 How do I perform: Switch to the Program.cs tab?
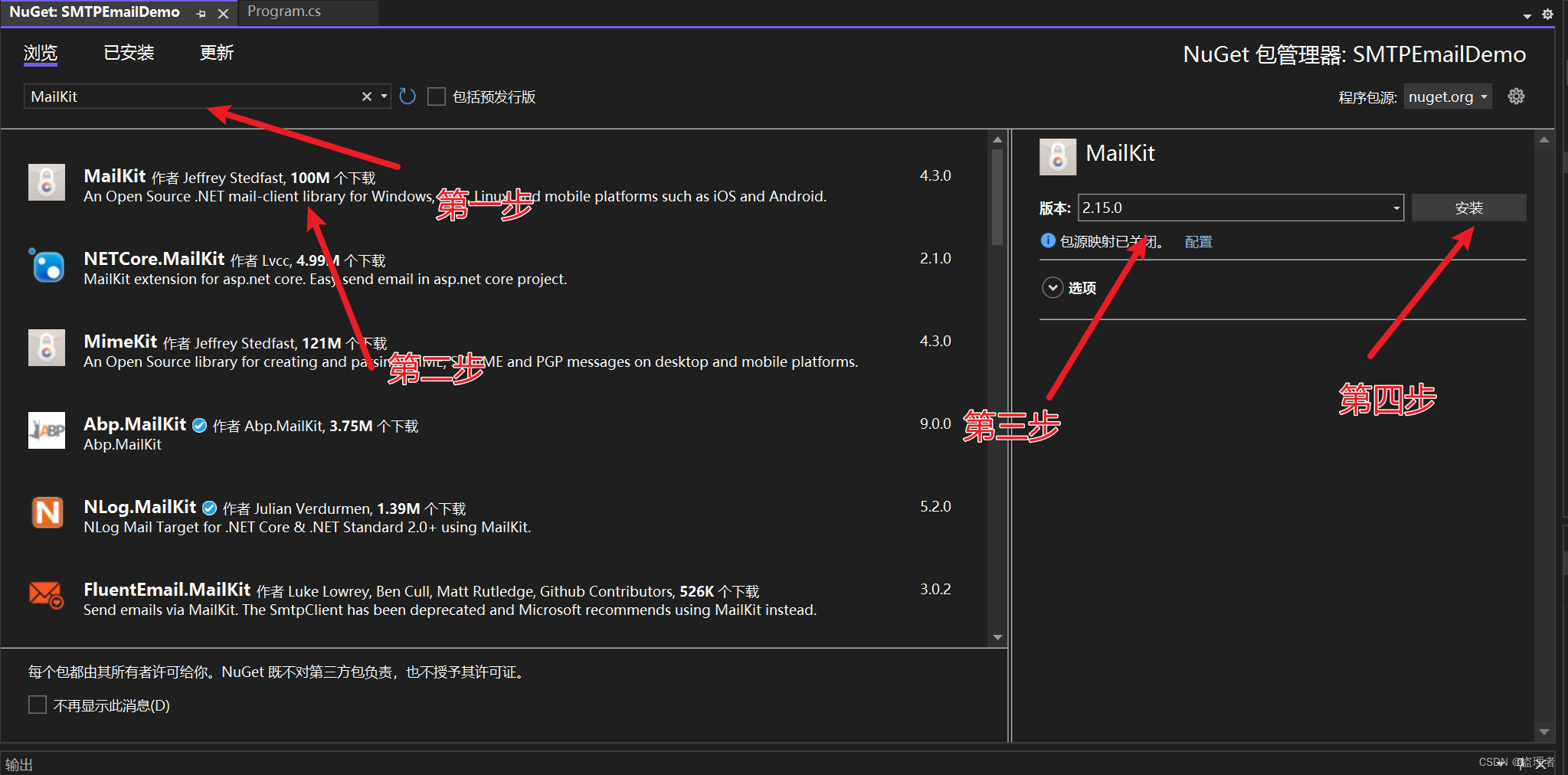283,11
